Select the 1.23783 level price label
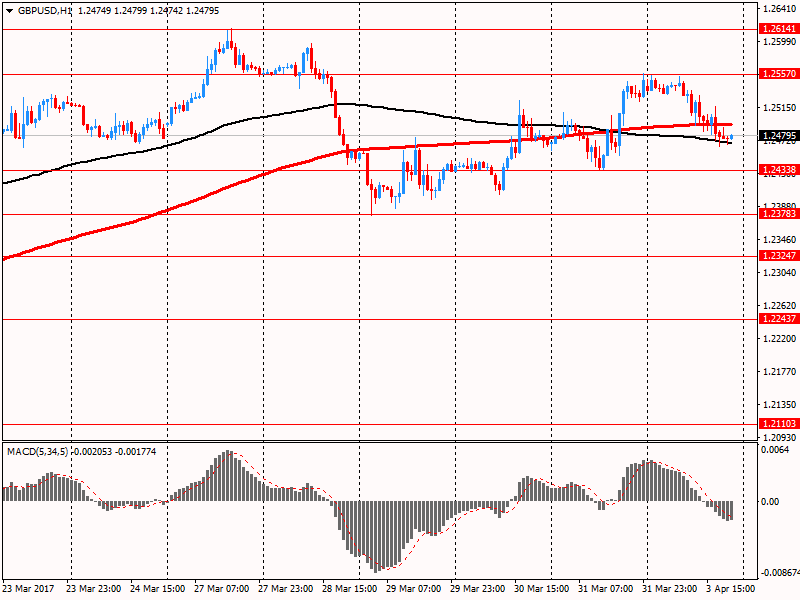 click(x=779, y=214)
